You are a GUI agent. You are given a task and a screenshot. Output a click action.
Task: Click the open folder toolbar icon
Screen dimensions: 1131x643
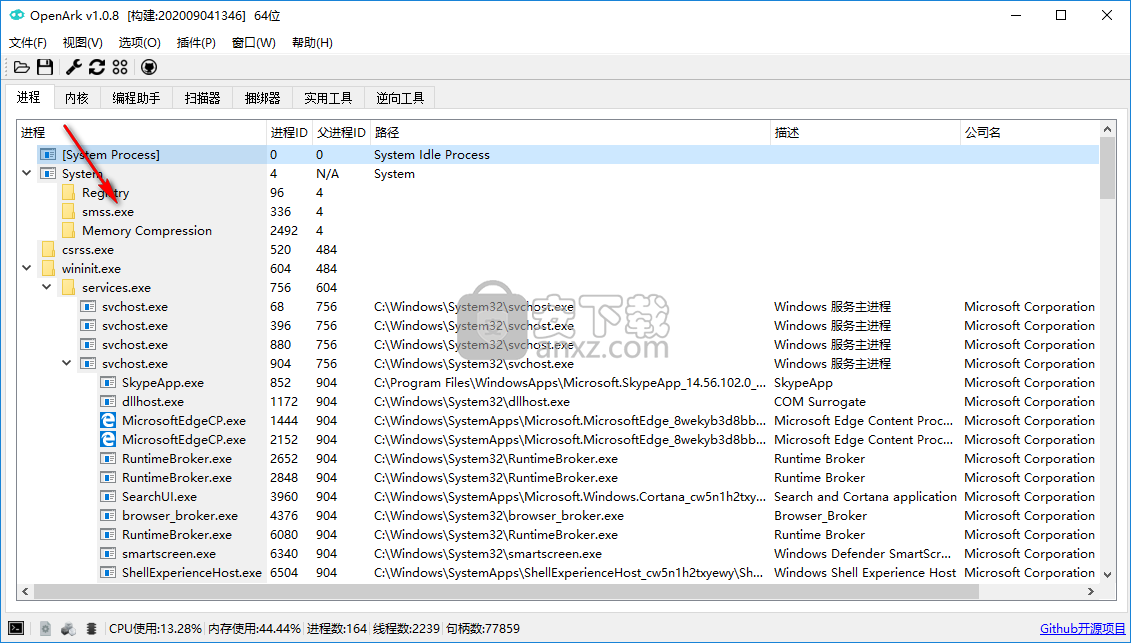point(22,67)
